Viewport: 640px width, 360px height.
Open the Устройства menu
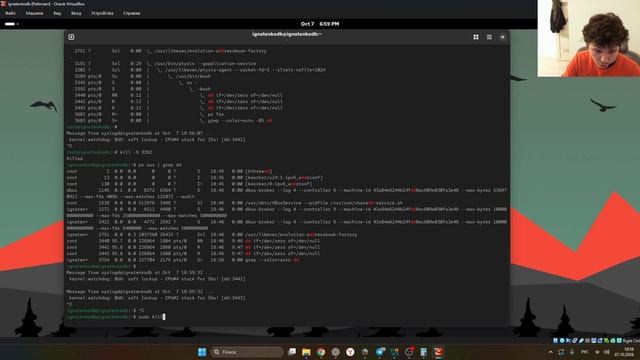(x=102, y=13)
